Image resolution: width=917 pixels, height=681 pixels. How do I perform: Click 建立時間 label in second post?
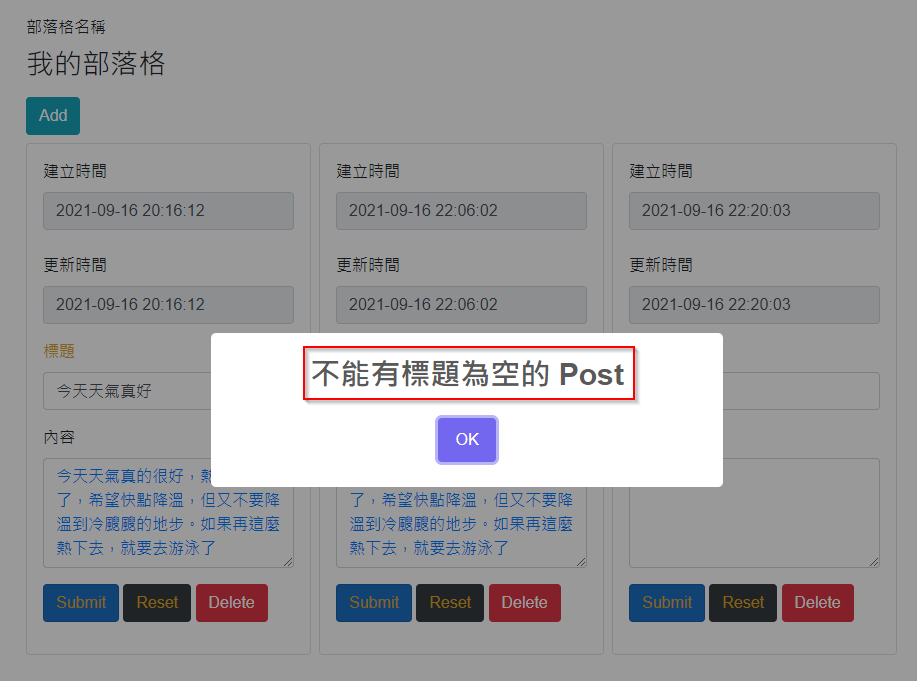368,171
